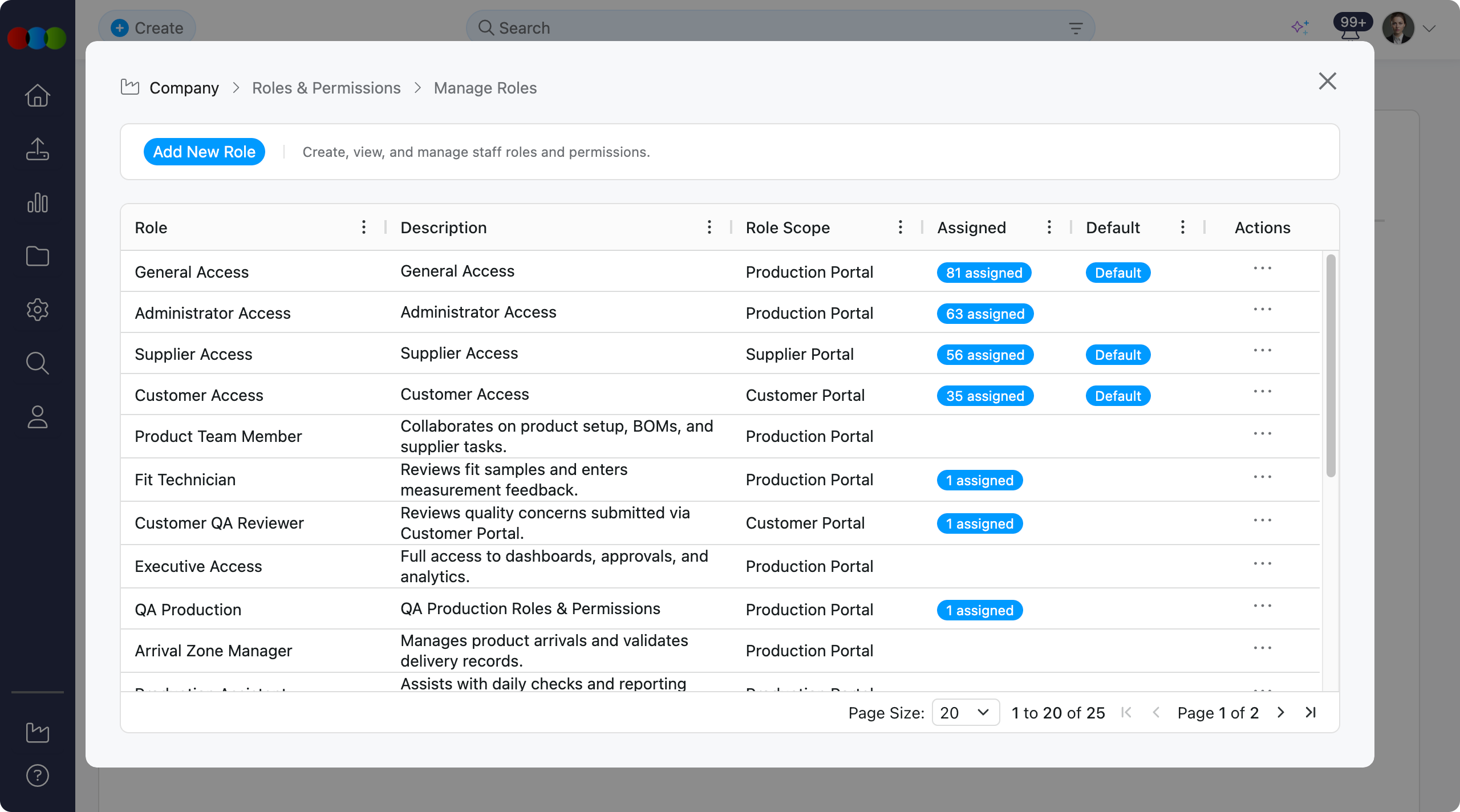Image resolution: width=1460 pixels, height=812 pixels.
Task: Open actions menu for General Access role
Action: point(1263,268)
